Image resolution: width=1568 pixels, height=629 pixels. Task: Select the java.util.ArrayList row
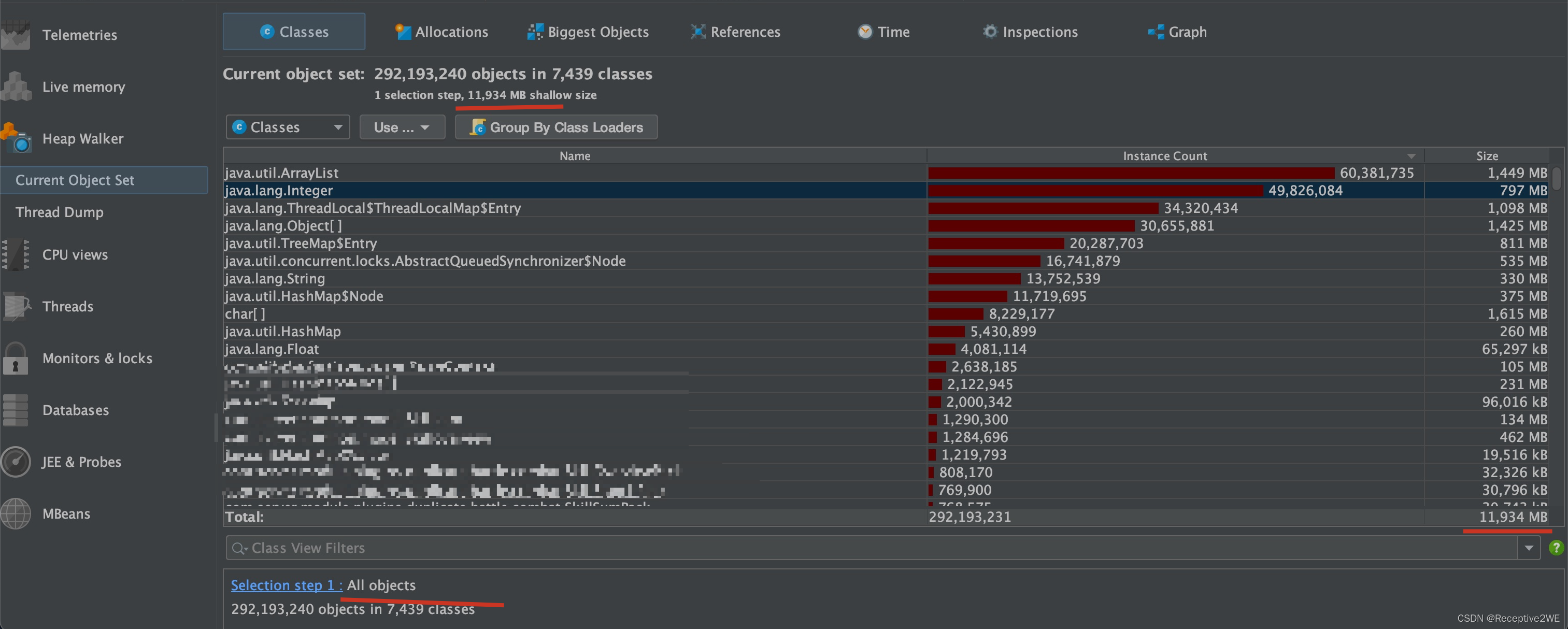886,173
